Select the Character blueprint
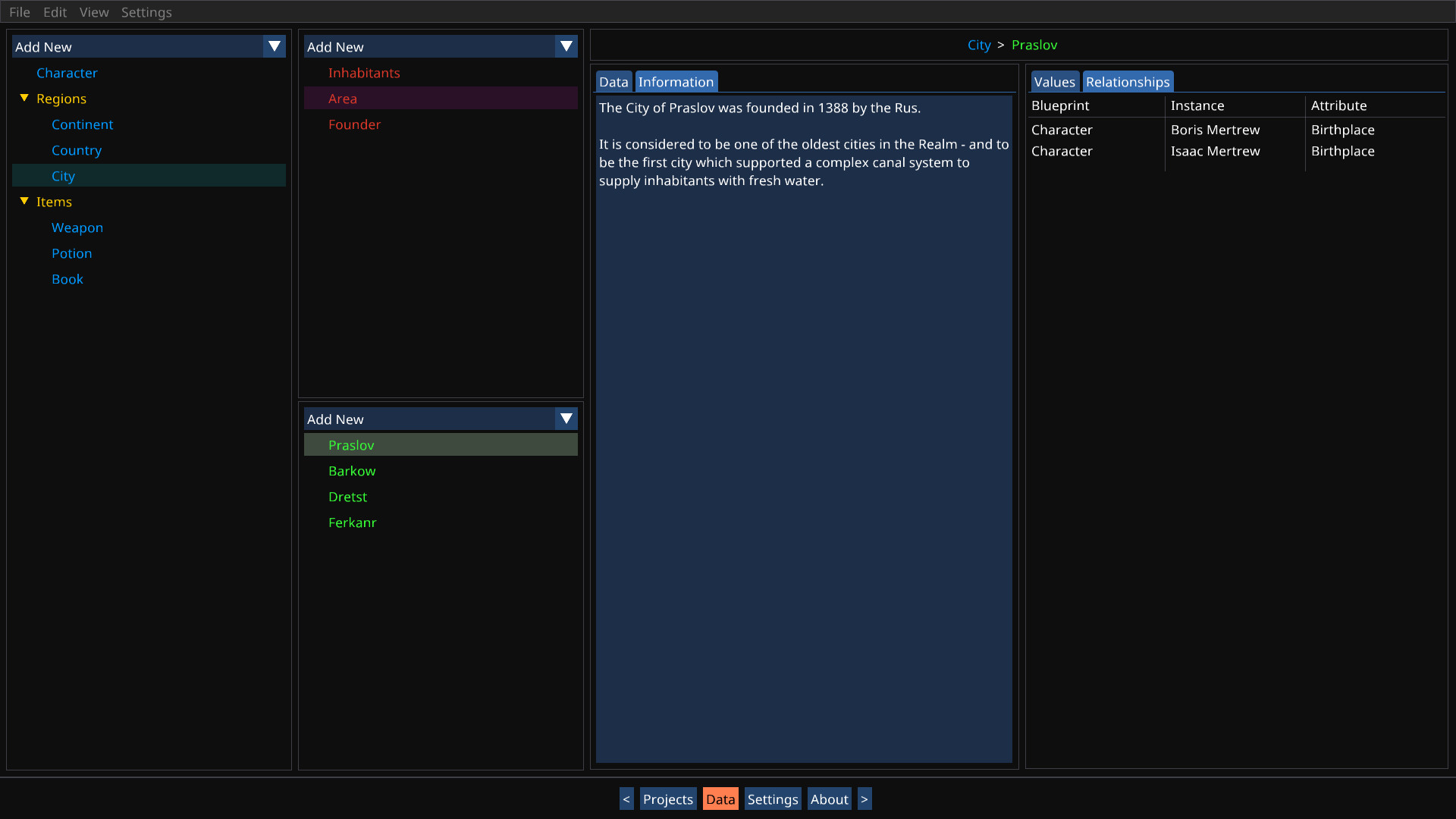Screen dimensions: 1456x819 tap(67, 73)
